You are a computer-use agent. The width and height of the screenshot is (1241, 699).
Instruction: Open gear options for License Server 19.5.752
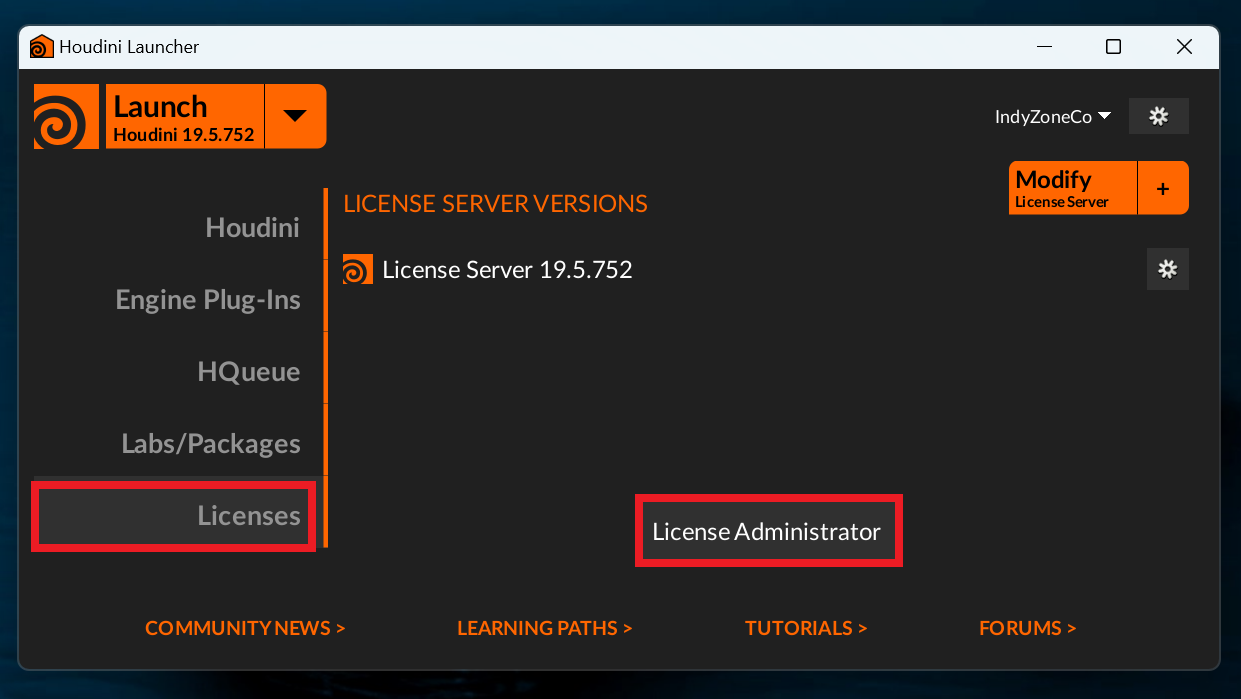pyautogui.click(x=1167, y=269)
